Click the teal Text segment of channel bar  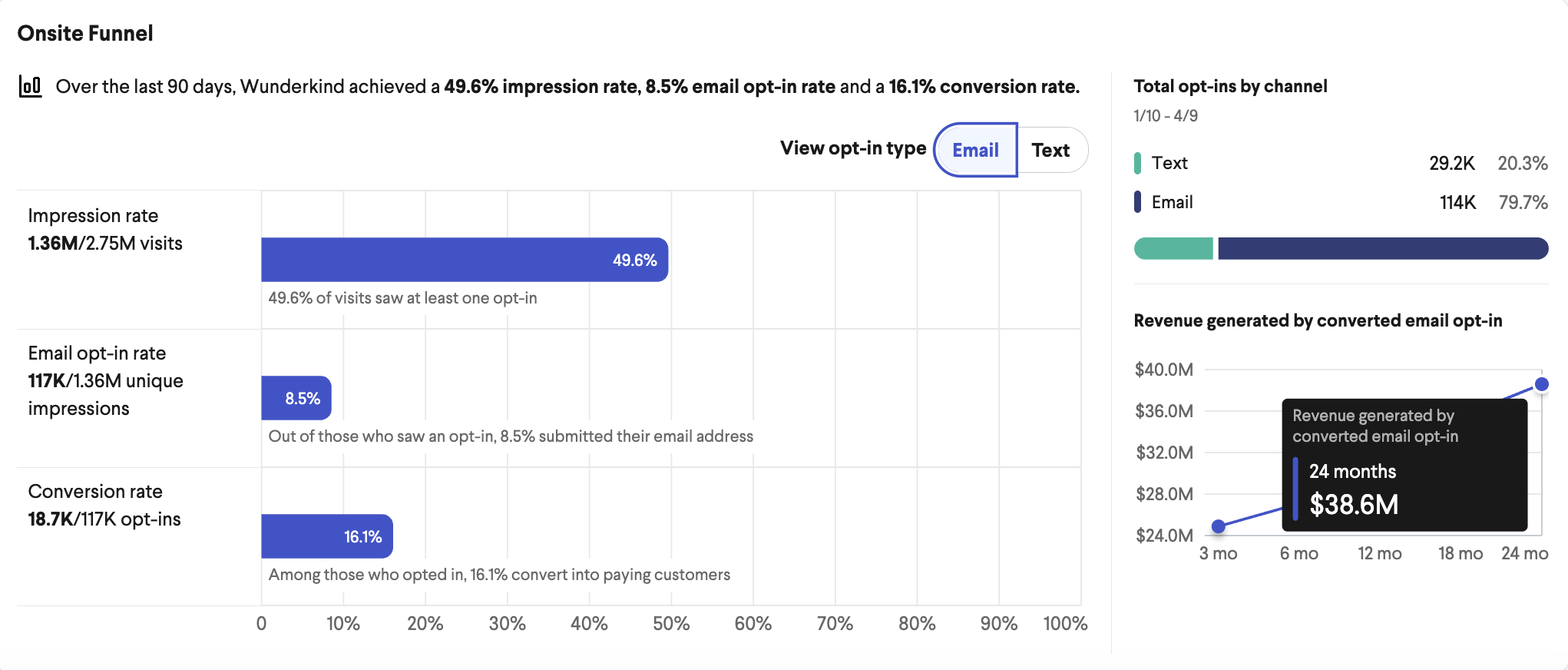click(1173, 248)
